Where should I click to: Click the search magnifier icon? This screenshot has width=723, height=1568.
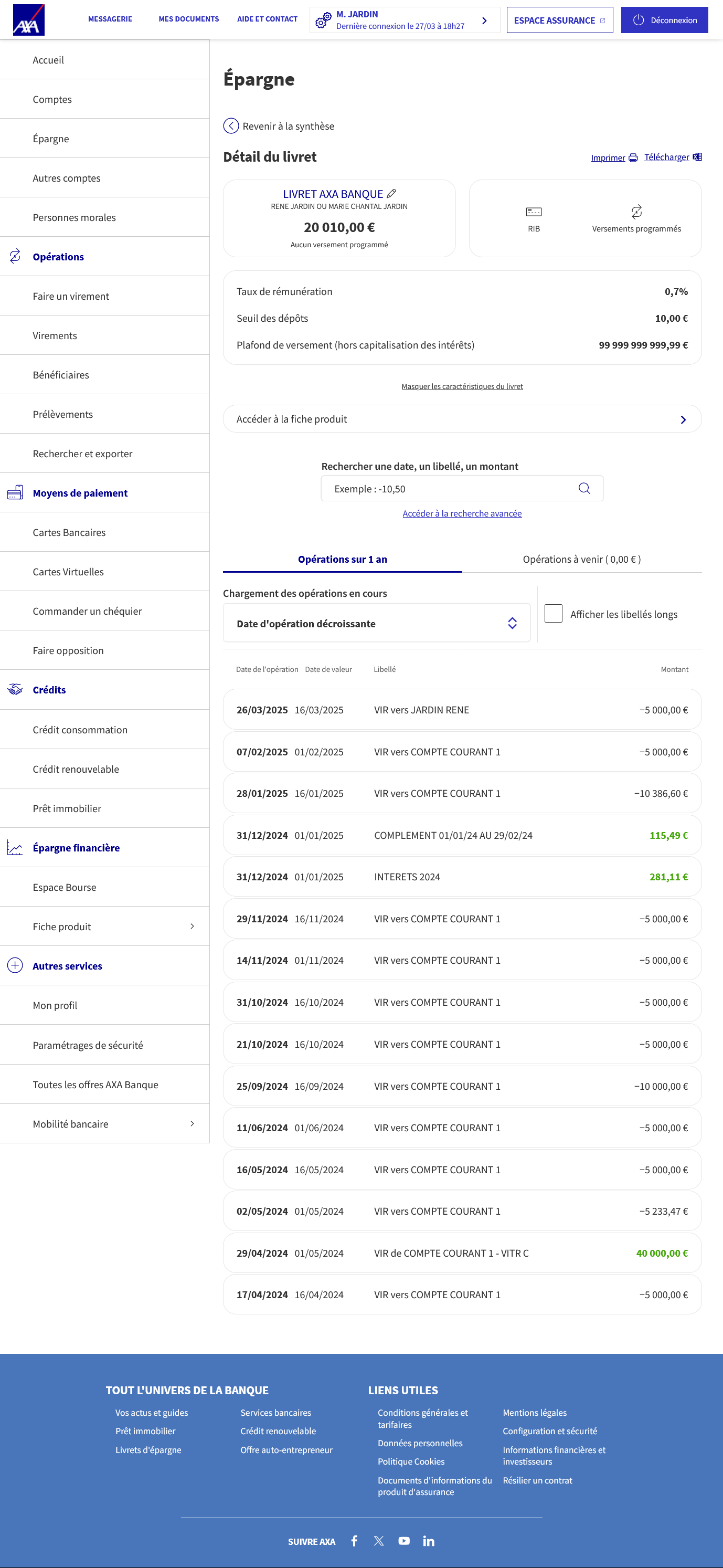tap(584, 488)
